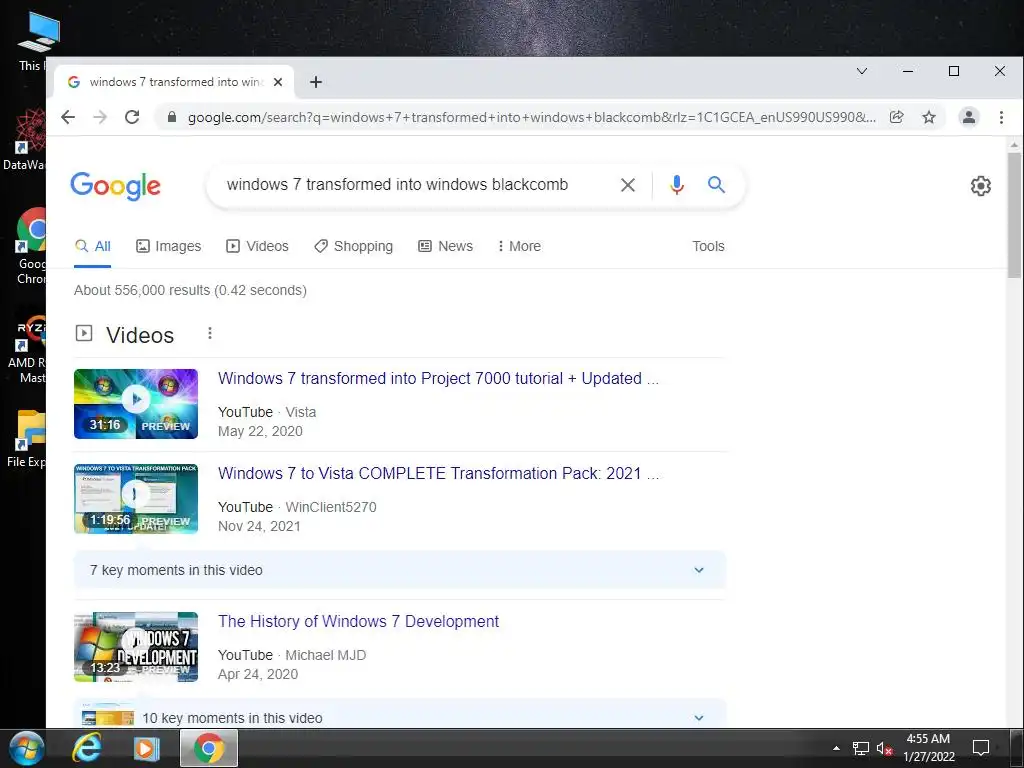Open Google quick settings gear
Image resolution: width=1024 pixels, height=768 pixels.
point(980,186)
